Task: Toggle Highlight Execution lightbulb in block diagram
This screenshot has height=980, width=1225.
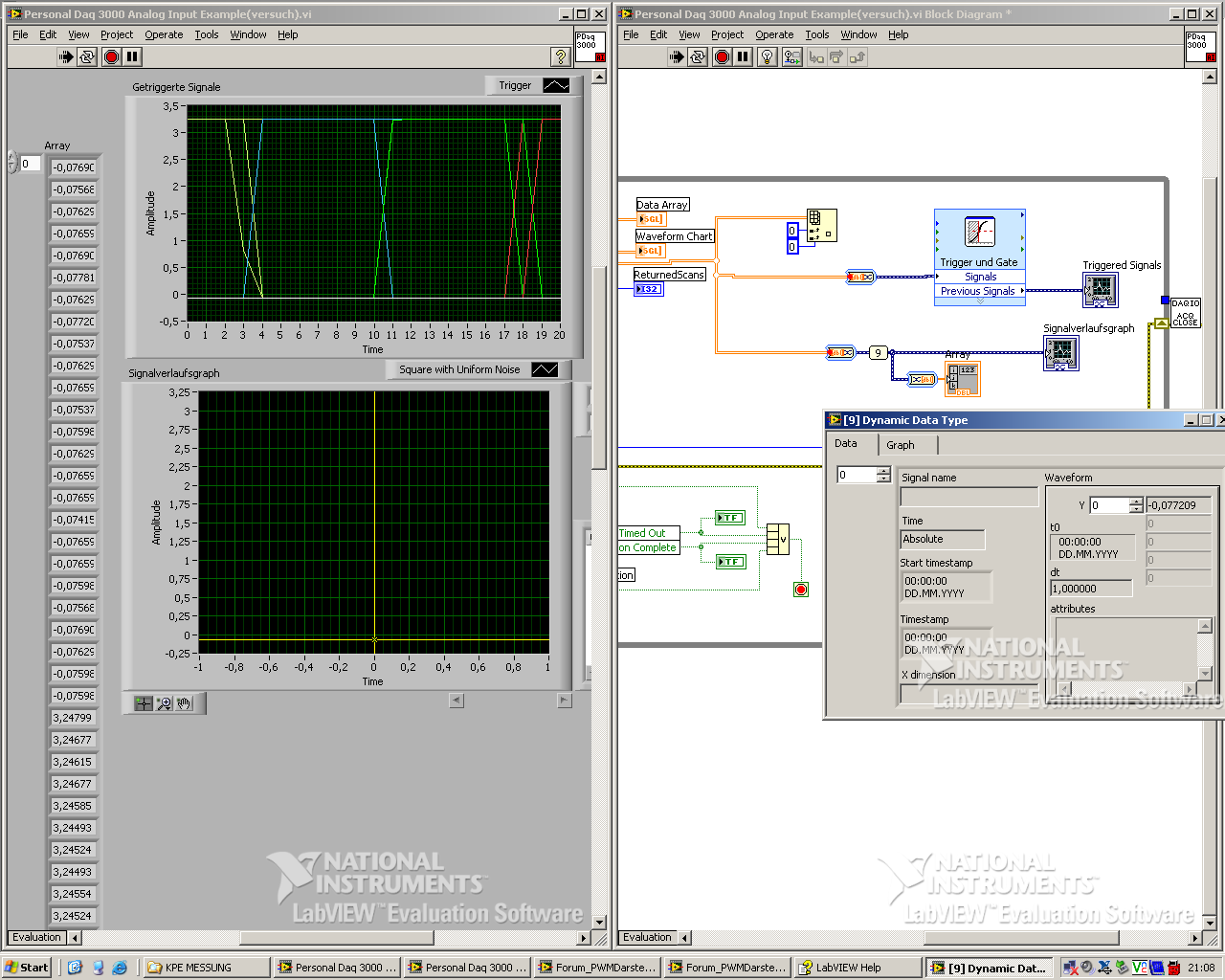Action: tap(767, 56)
